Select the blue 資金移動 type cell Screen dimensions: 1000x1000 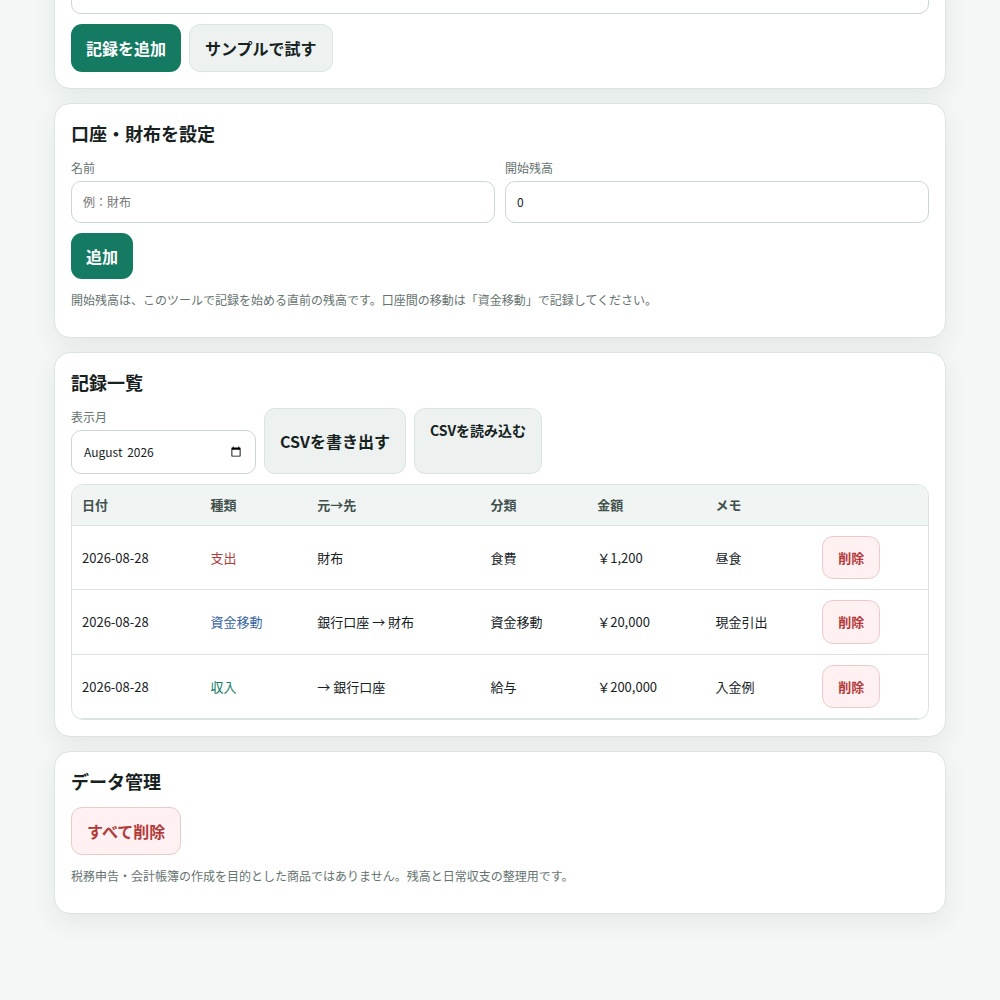point(236,622)
